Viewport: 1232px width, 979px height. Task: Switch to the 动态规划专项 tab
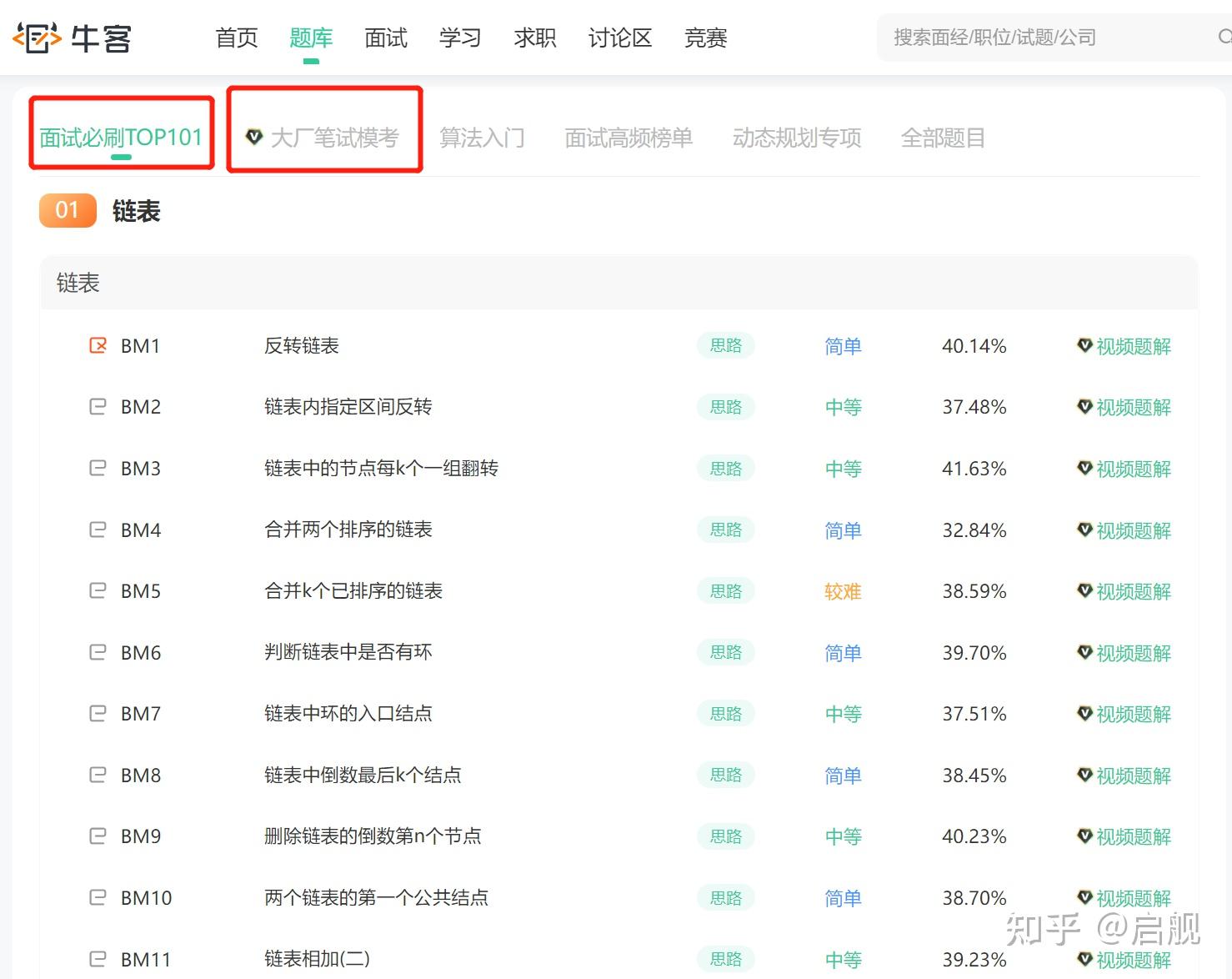(x=797, y=137)
